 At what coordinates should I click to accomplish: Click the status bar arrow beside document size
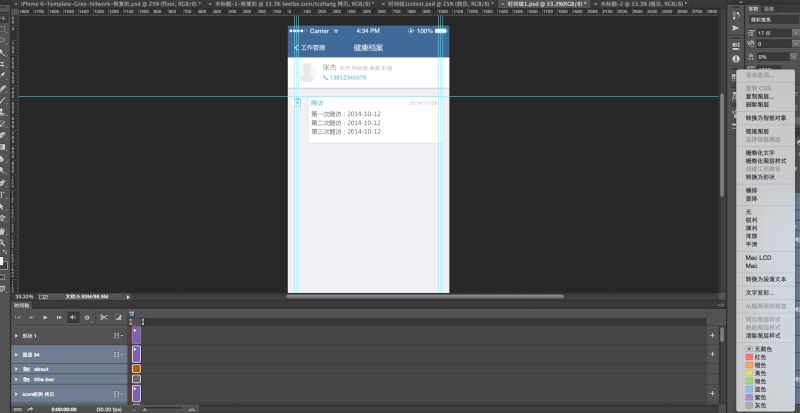click(x=128, y=297)
